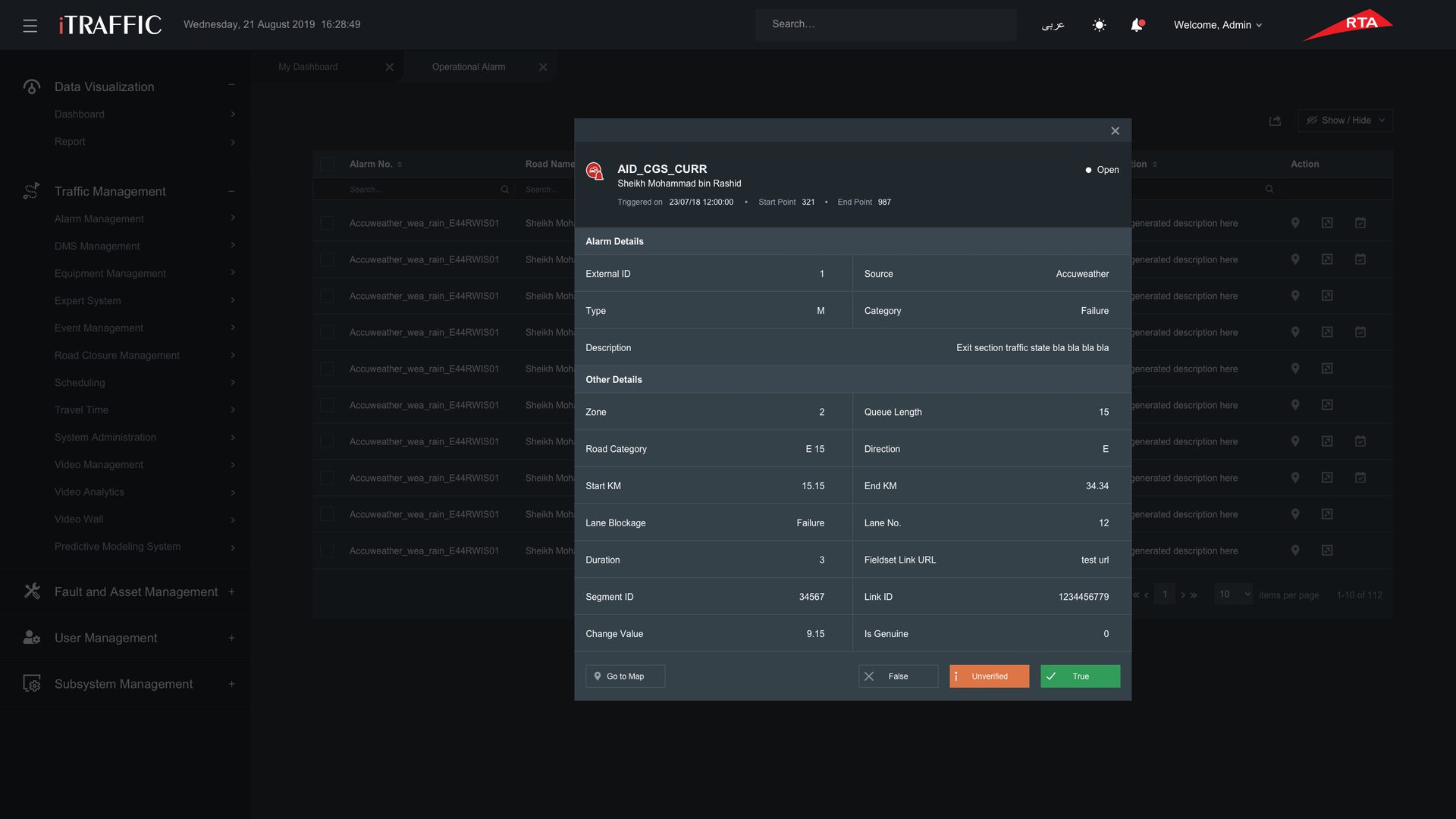
Task: Open the items per page dropdown
Action: 1232,595
